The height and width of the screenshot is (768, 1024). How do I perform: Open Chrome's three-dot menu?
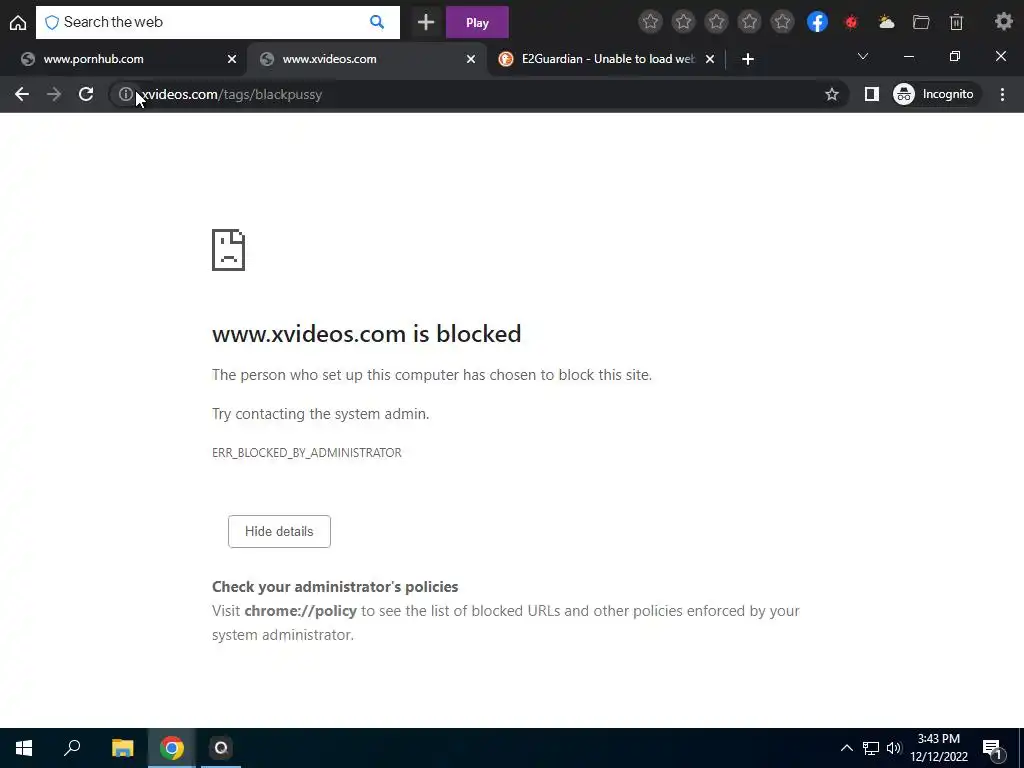[x=1002, y=94]
